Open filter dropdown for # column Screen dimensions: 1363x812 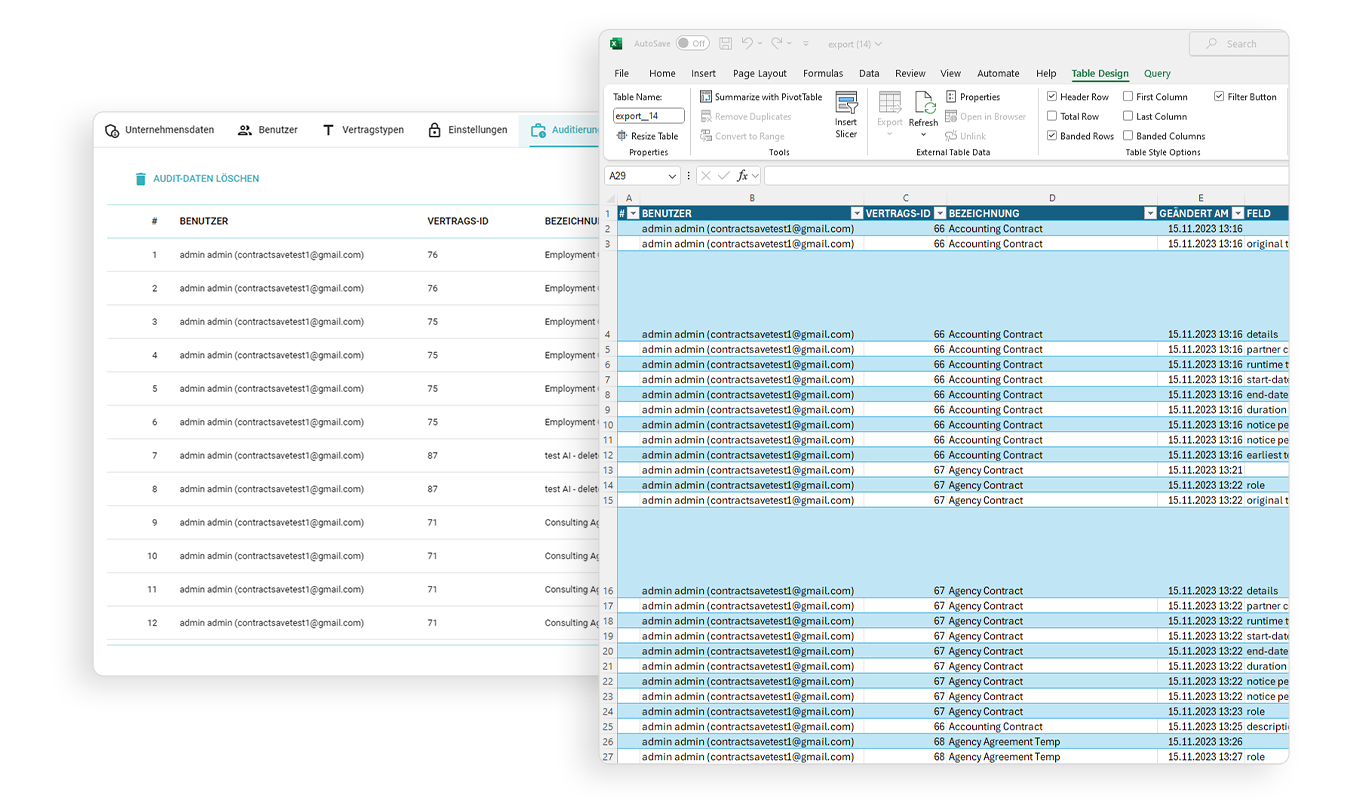[632, 213]
